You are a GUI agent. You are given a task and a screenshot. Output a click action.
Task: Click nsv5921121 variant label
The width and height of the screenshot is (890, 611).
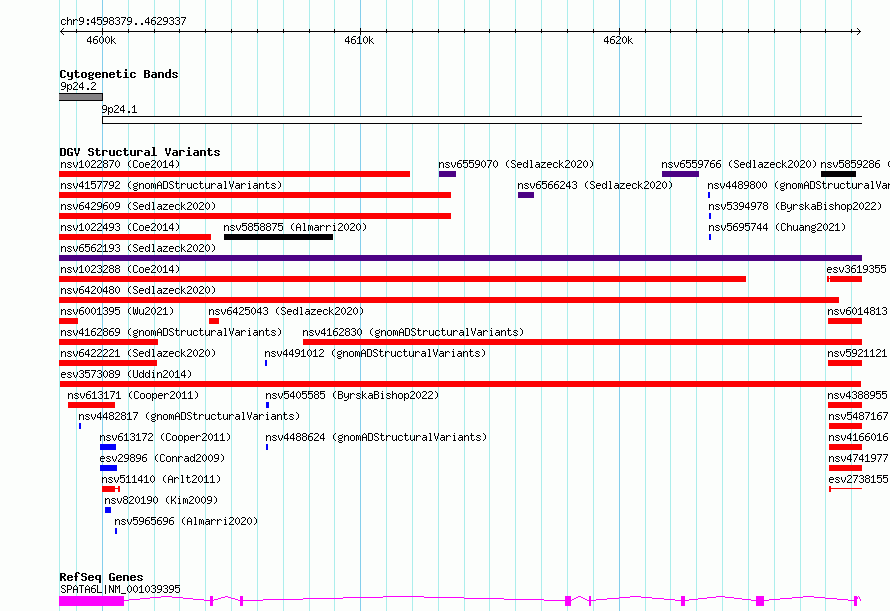(857, 353)
